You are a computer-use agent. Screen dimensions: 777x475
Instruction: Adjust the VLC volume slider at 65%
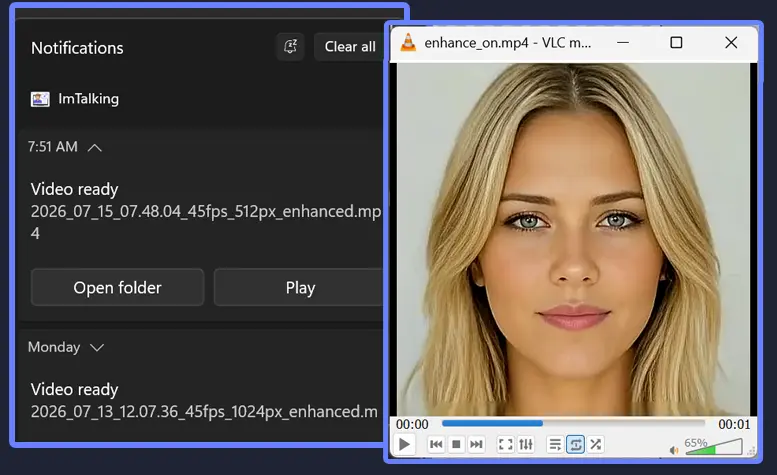click(x=714, y=447)
